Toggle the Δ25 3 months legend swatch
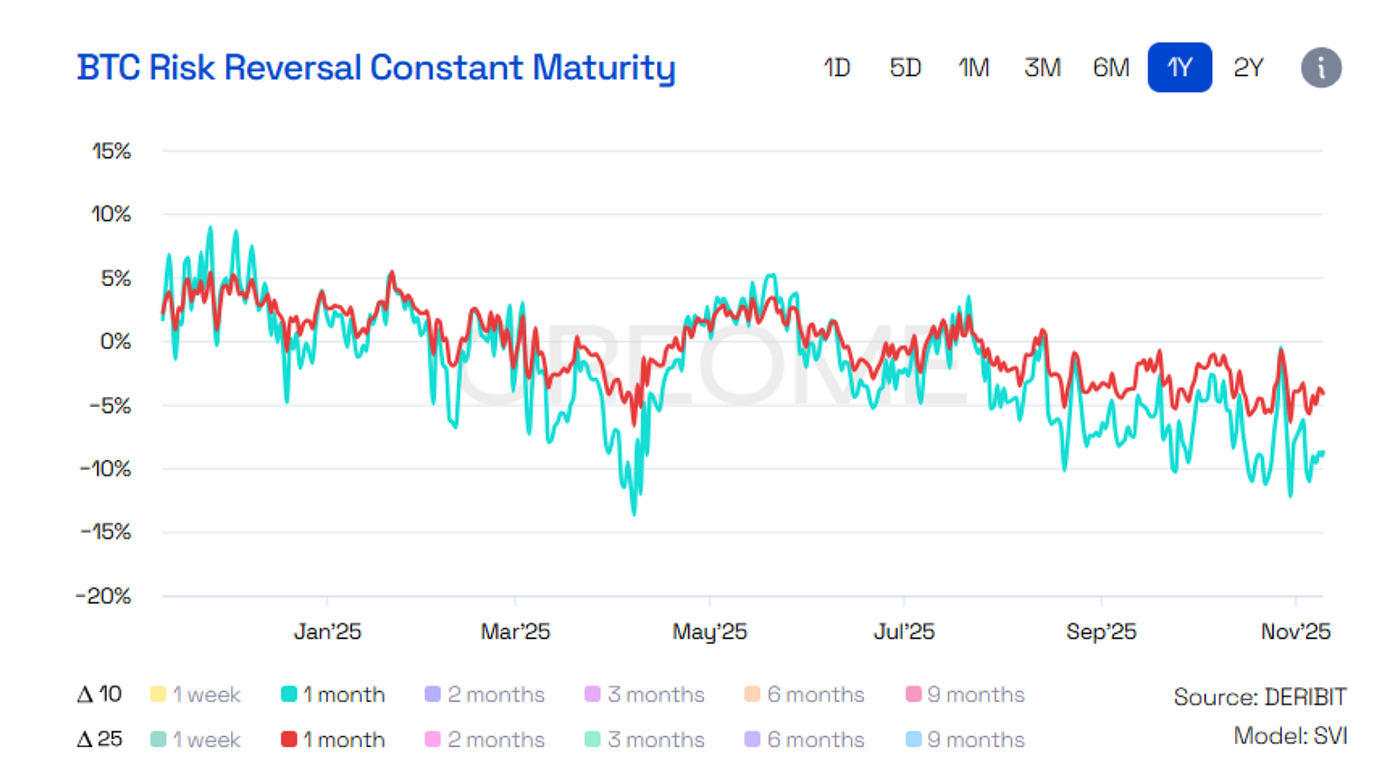1400x782 pixels. tap(592, 740)
